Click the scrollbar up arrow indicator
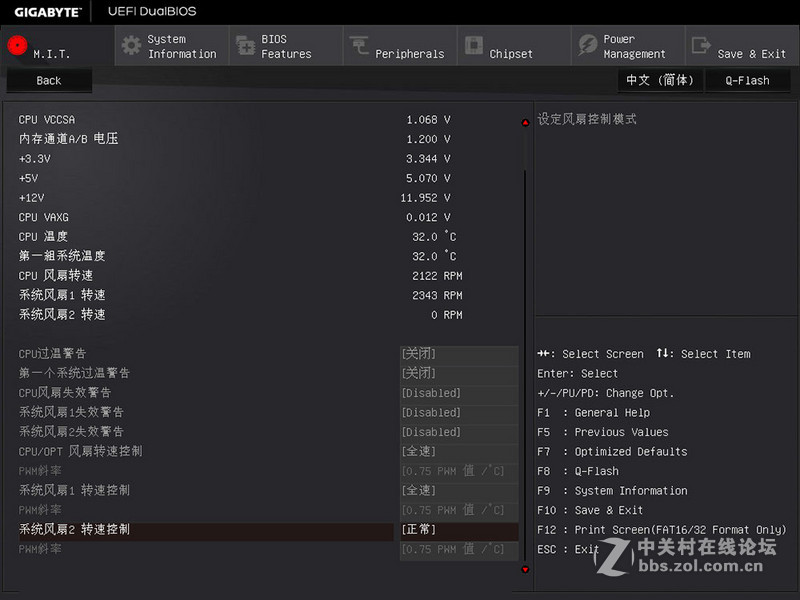800x600 pixels. [525, 123]
